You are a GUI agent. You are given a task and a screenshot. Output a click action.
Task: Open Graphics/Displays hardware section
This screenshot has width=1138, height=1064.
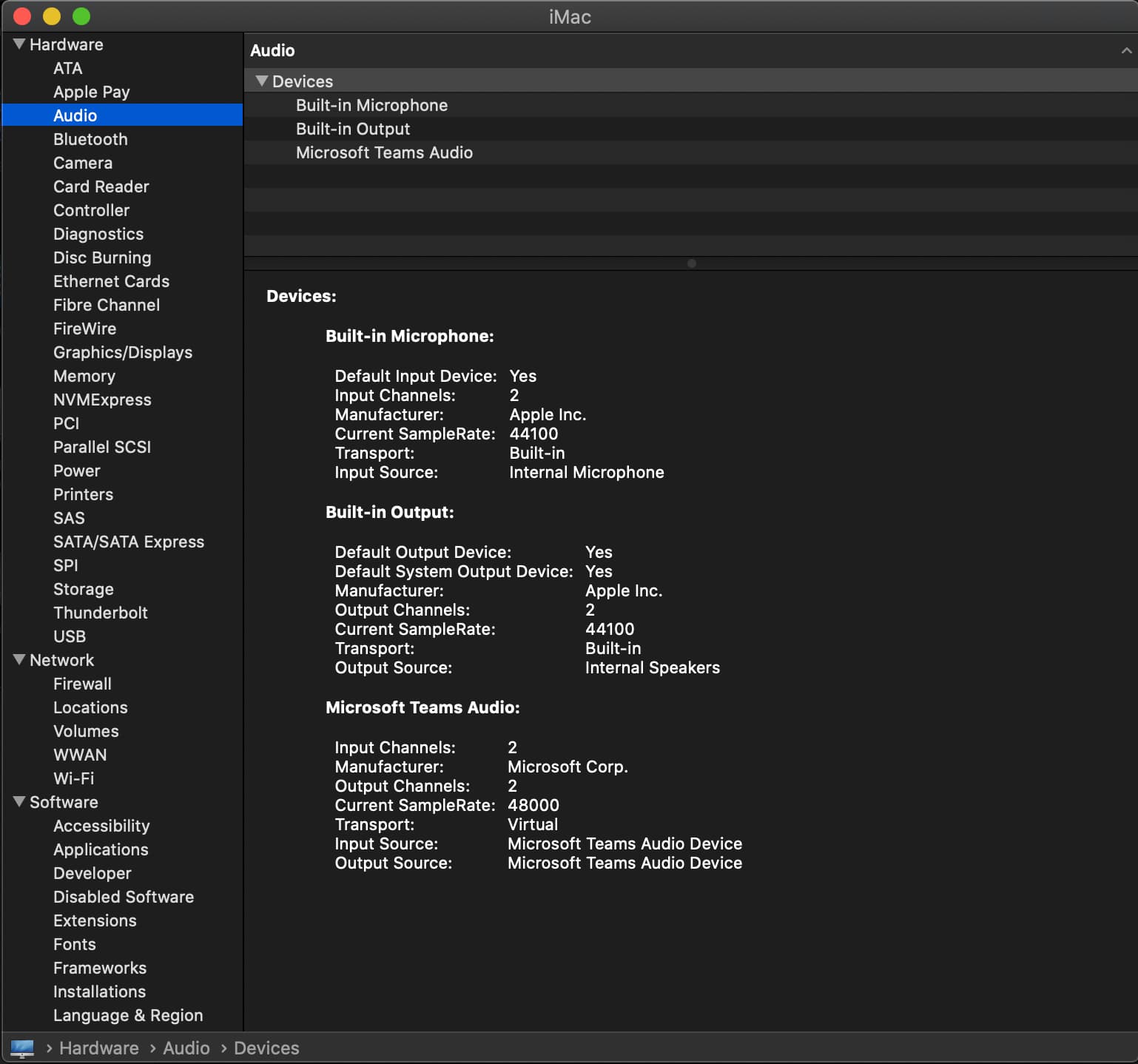123,352
